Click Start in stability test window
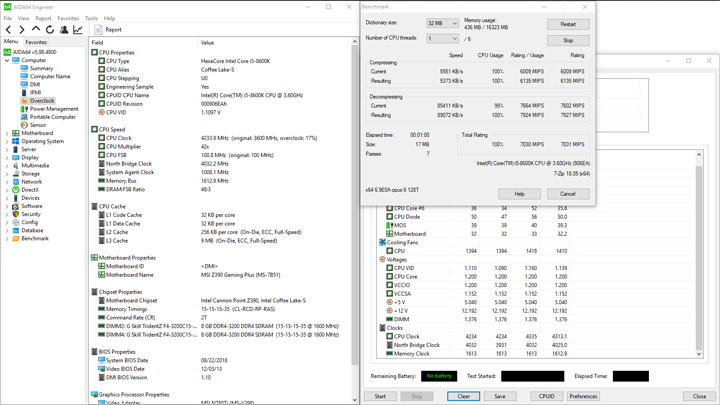720x405 pixels. pyautogui.click(x=380, y=396)
